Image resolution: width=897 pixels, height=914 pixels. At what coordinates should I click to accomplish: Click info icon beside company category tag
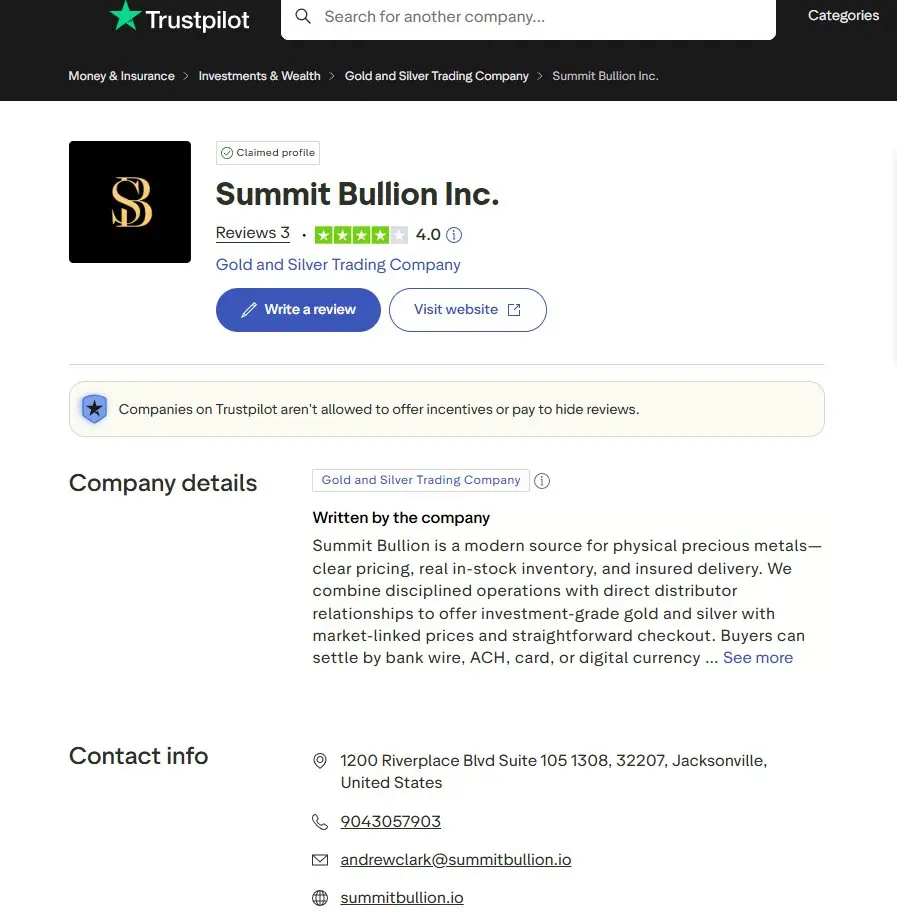(x=542, y=481)
